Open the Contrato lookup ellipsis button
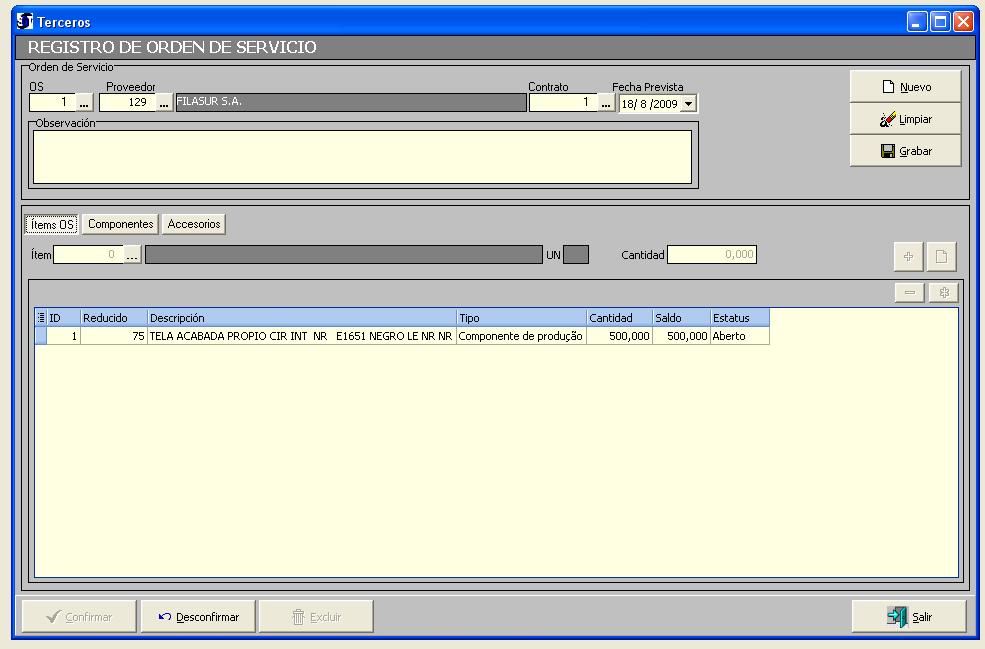Image resolution: width=985 pixels, height=649 pixels. tap(606, 103)
